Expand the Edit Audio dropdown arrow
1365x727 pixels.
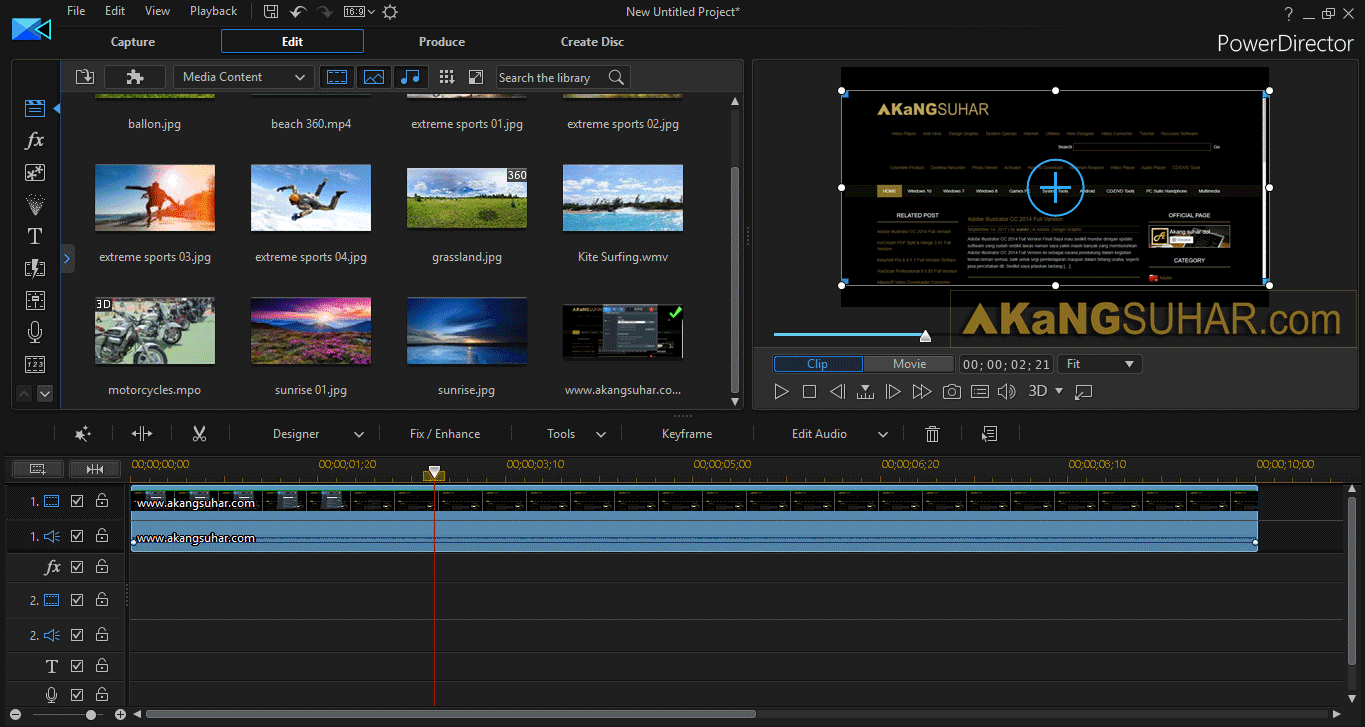coord(883,434)
